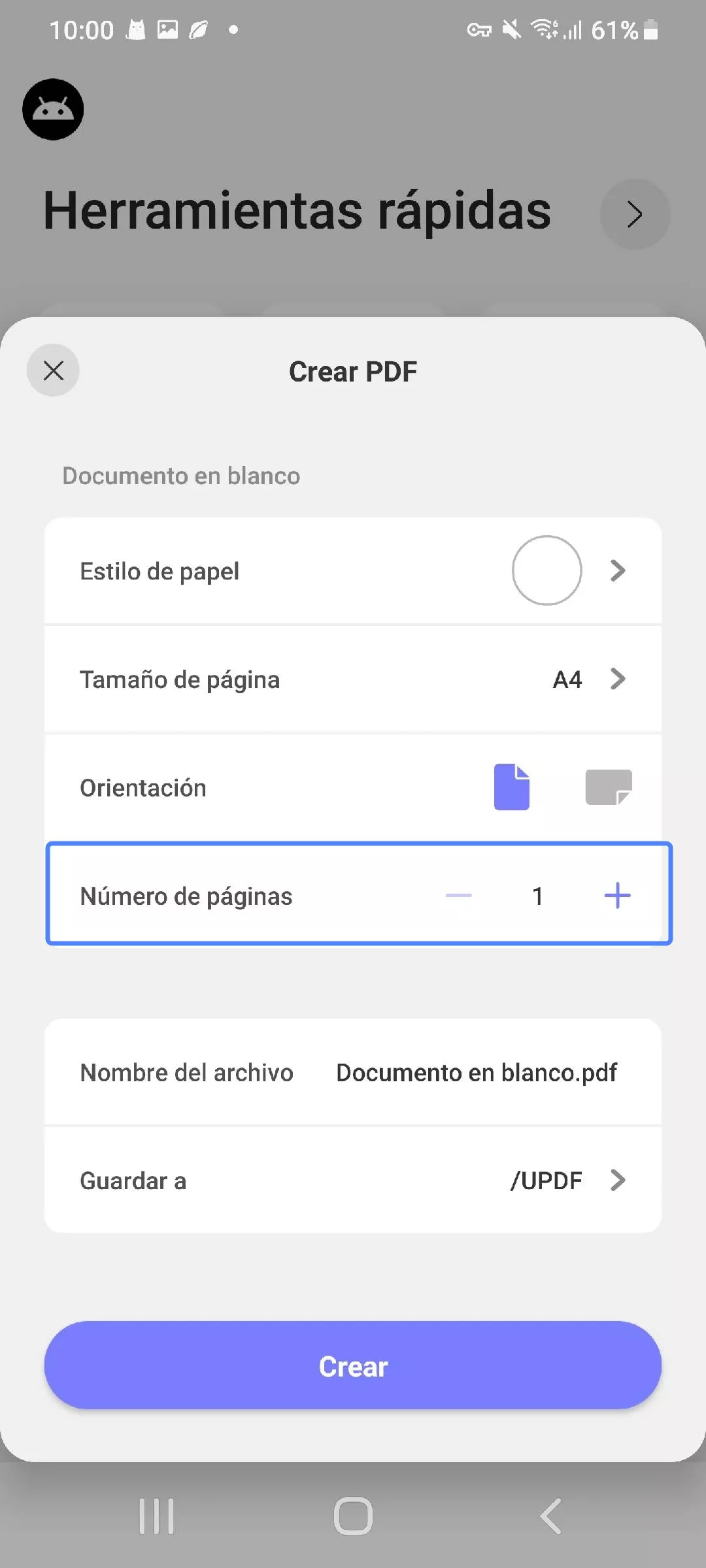This screenshot has height=1568, width=706.
Task: Open Herramientas rápidas arrow button
Action: click(635, 214)
